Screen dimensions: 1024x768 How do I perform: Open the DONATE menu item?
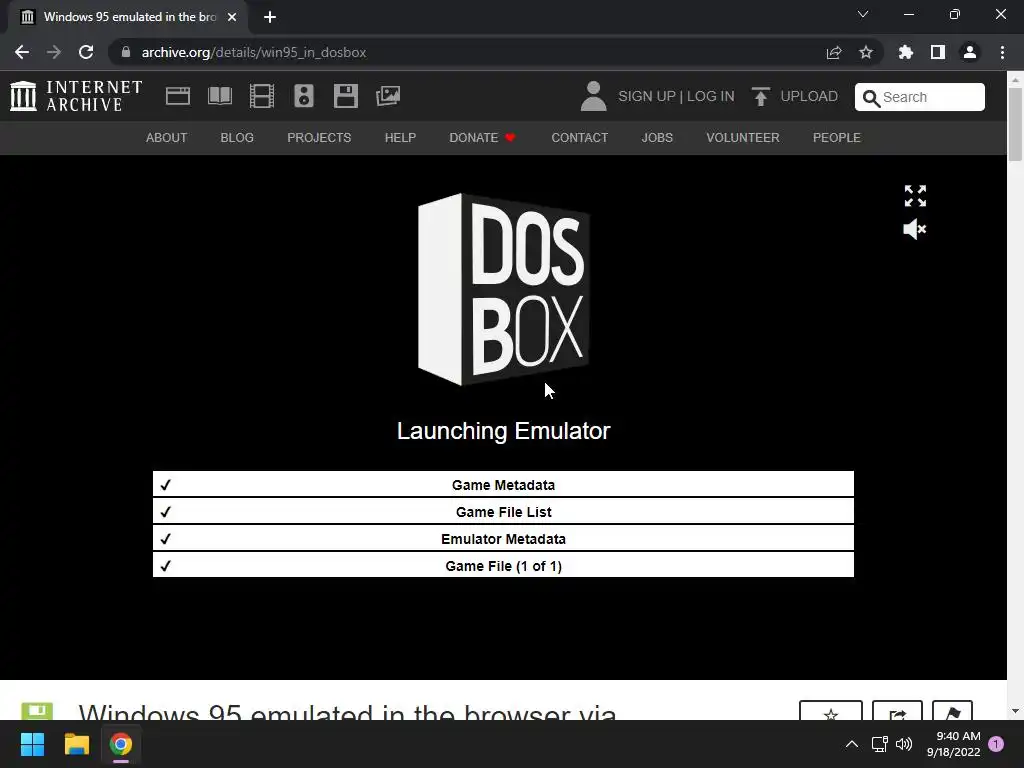[483, 138]
